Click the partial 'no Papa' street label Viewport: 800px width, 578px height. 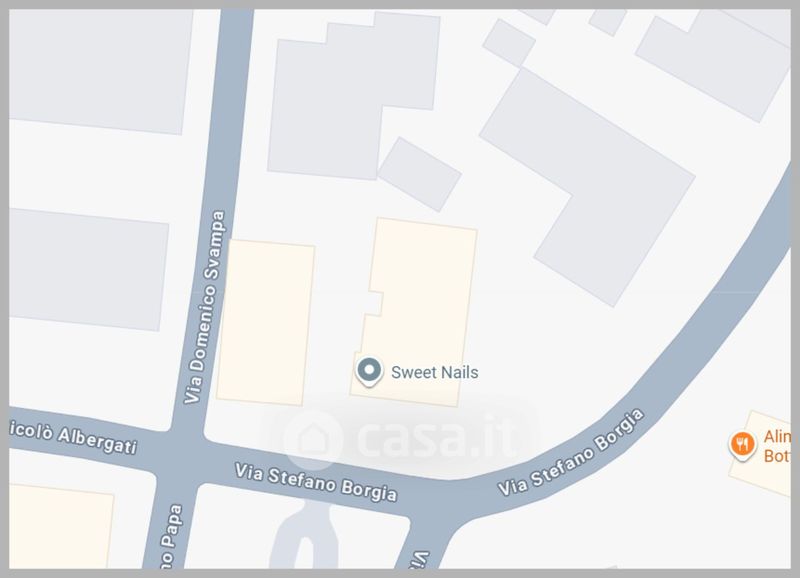(x=170, y=536)
